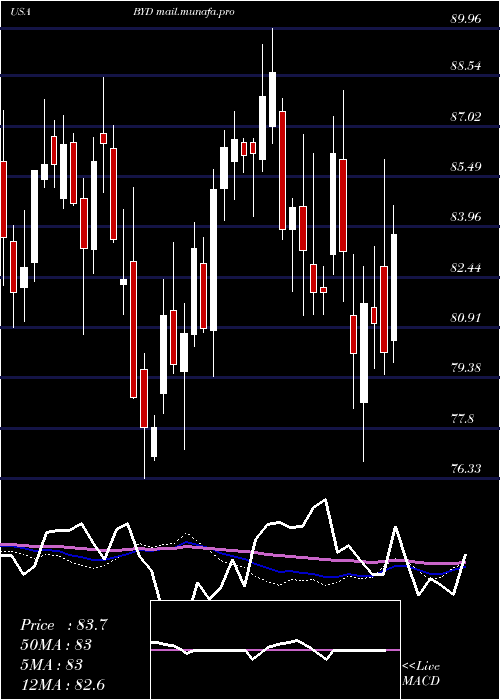
Task: Select the 76.33 price axis label
Action: (x=466, y=469)
